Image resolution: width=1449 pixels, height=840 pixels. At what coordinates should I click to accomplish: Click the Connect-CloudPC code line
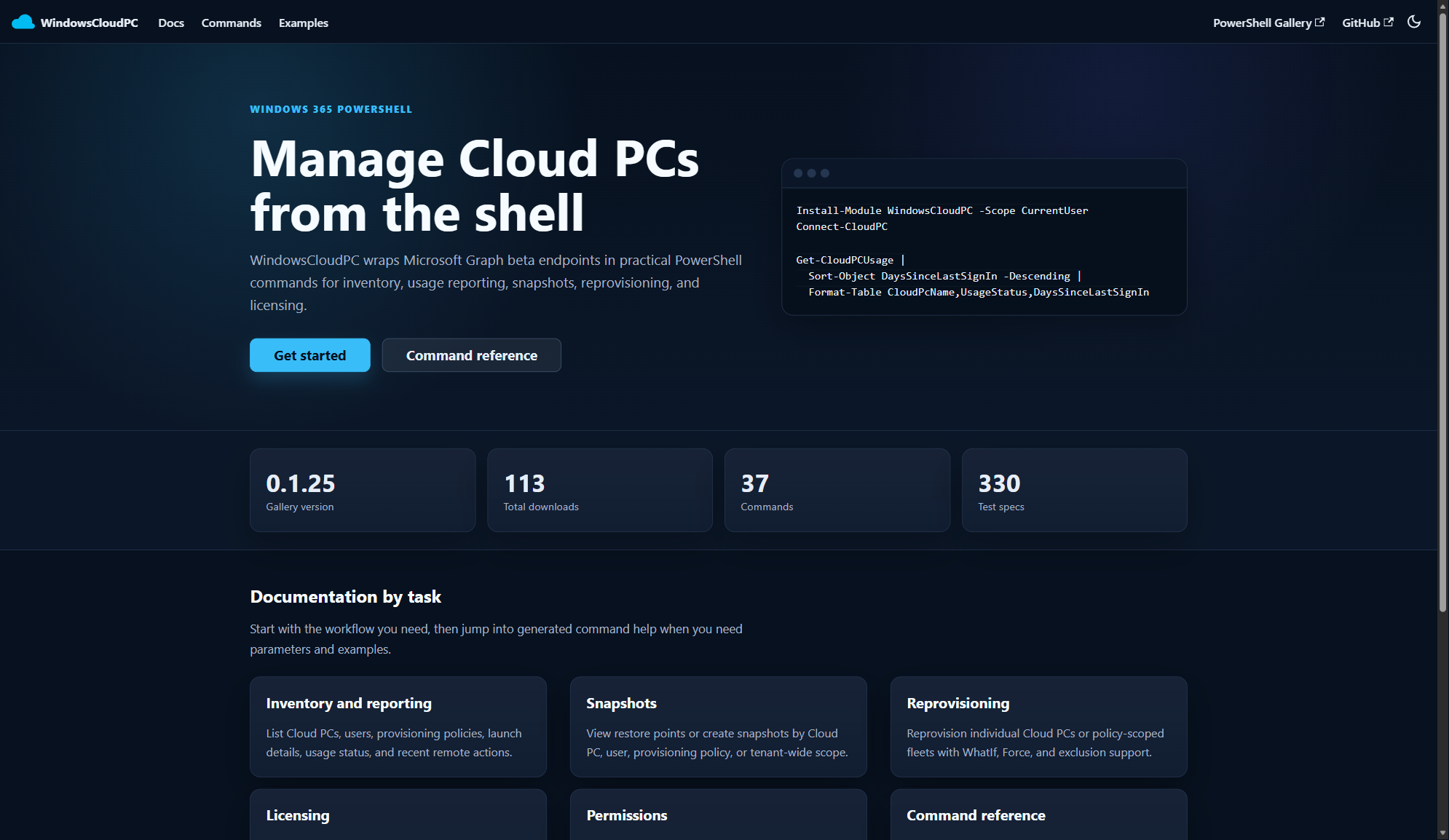[842, 226]
